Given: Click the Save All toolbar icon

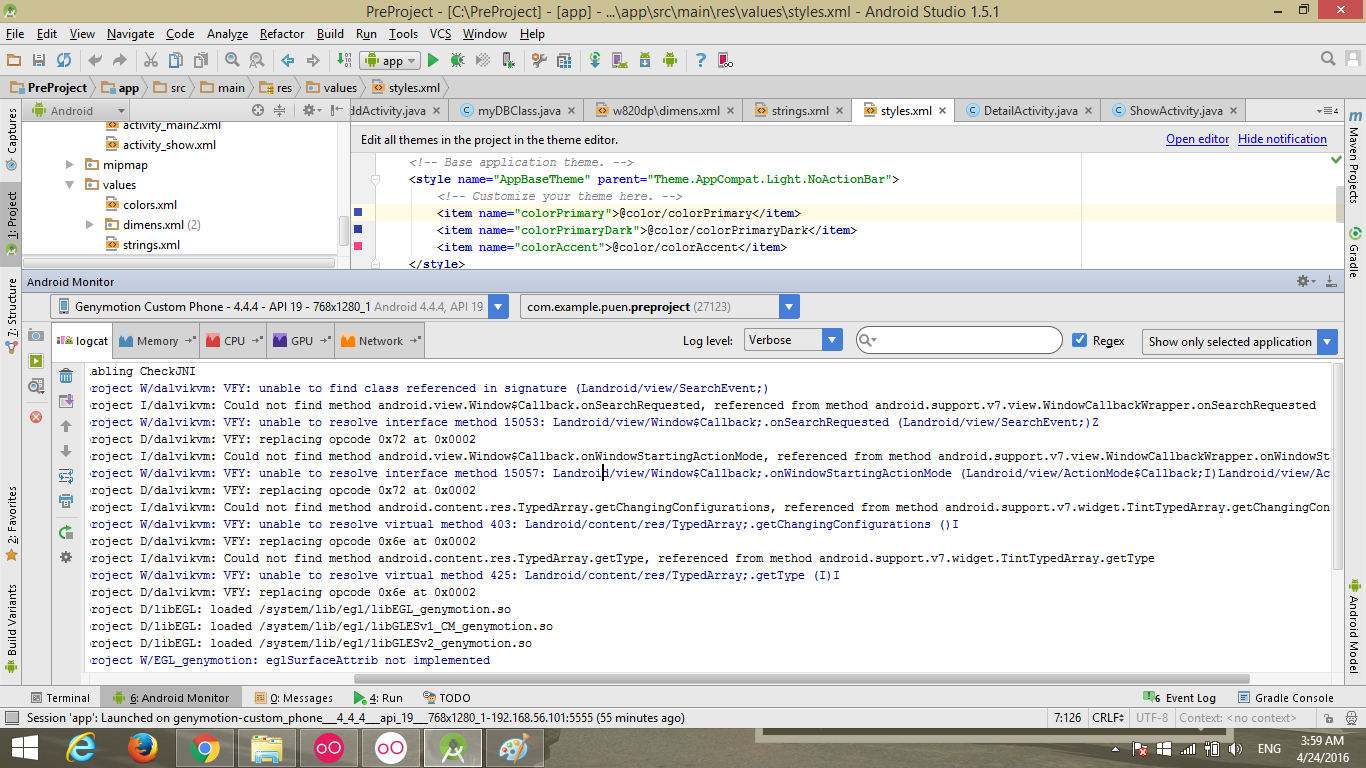Looking at the screenshot, I should (39, 60).
